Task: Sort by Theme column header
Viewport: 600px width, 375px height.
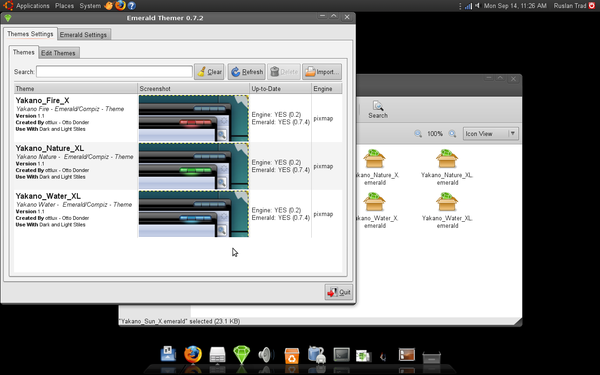Action: pos(76,88)
